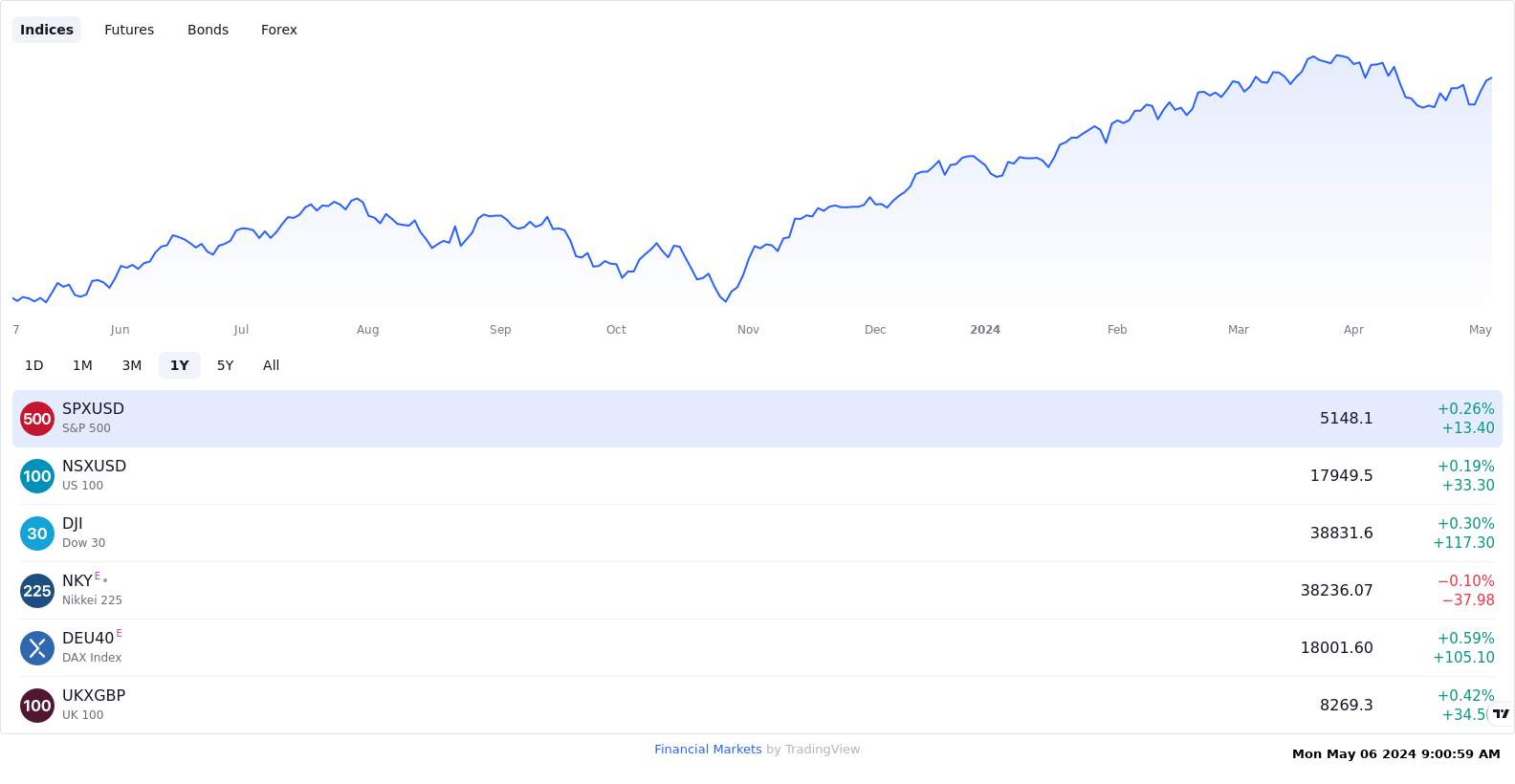Screen dimensions: 1515x784
Task: Click the NSXUSD US 100 icon
Action: tap(37, 476)
